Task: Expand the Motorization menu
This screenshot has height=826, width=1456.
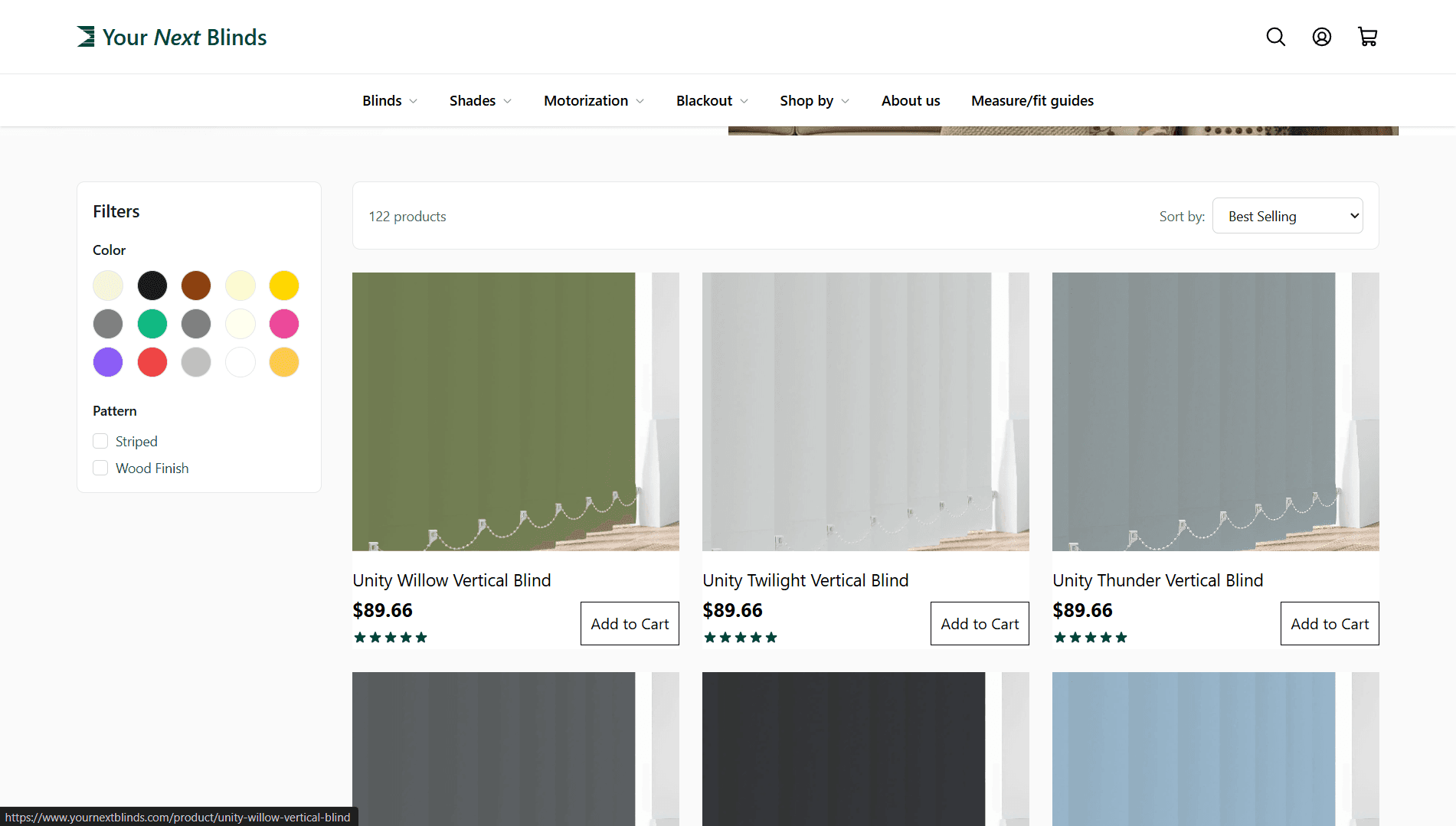Action: [x=594, y=100]
